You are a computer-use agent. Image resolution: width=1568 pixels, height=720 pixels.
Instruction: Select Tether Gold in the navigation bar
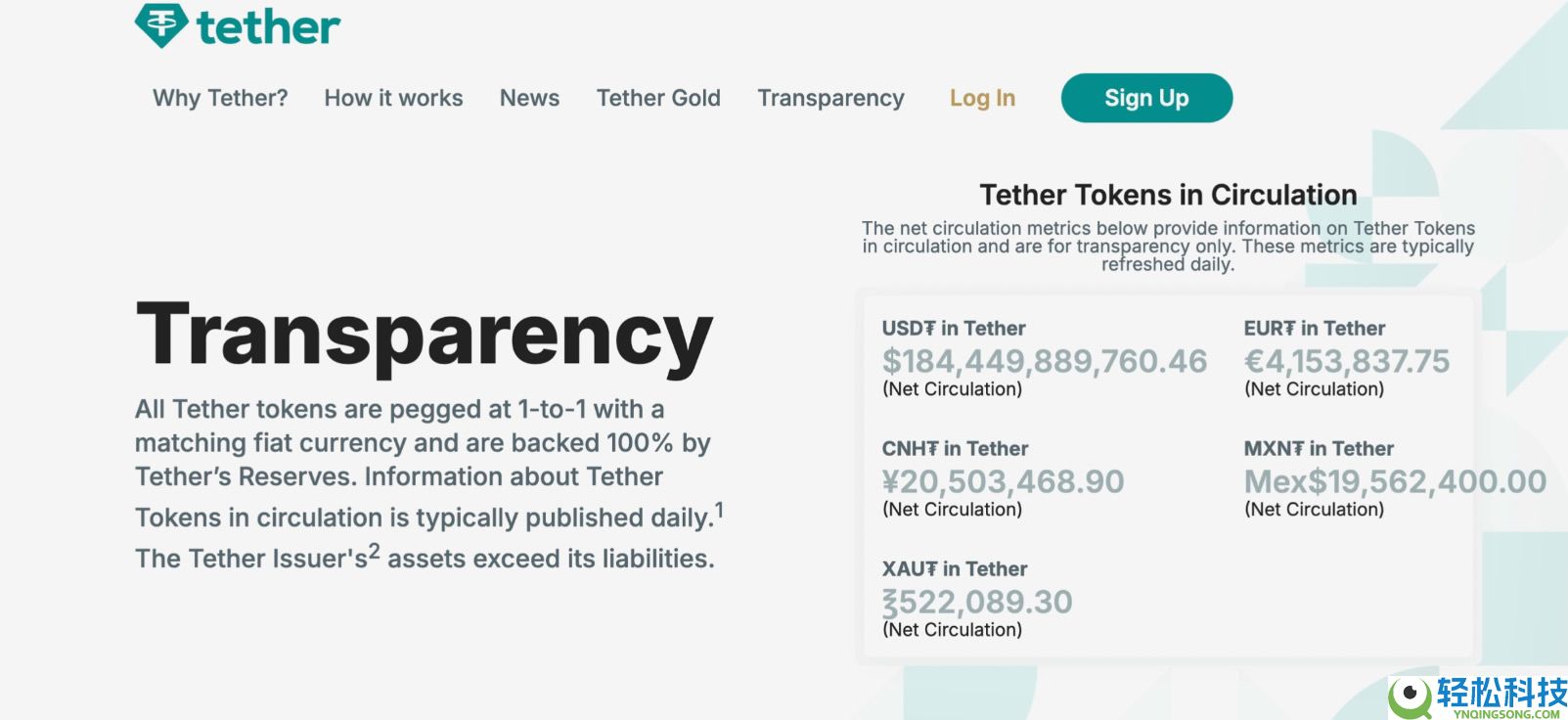click(658, 98)
